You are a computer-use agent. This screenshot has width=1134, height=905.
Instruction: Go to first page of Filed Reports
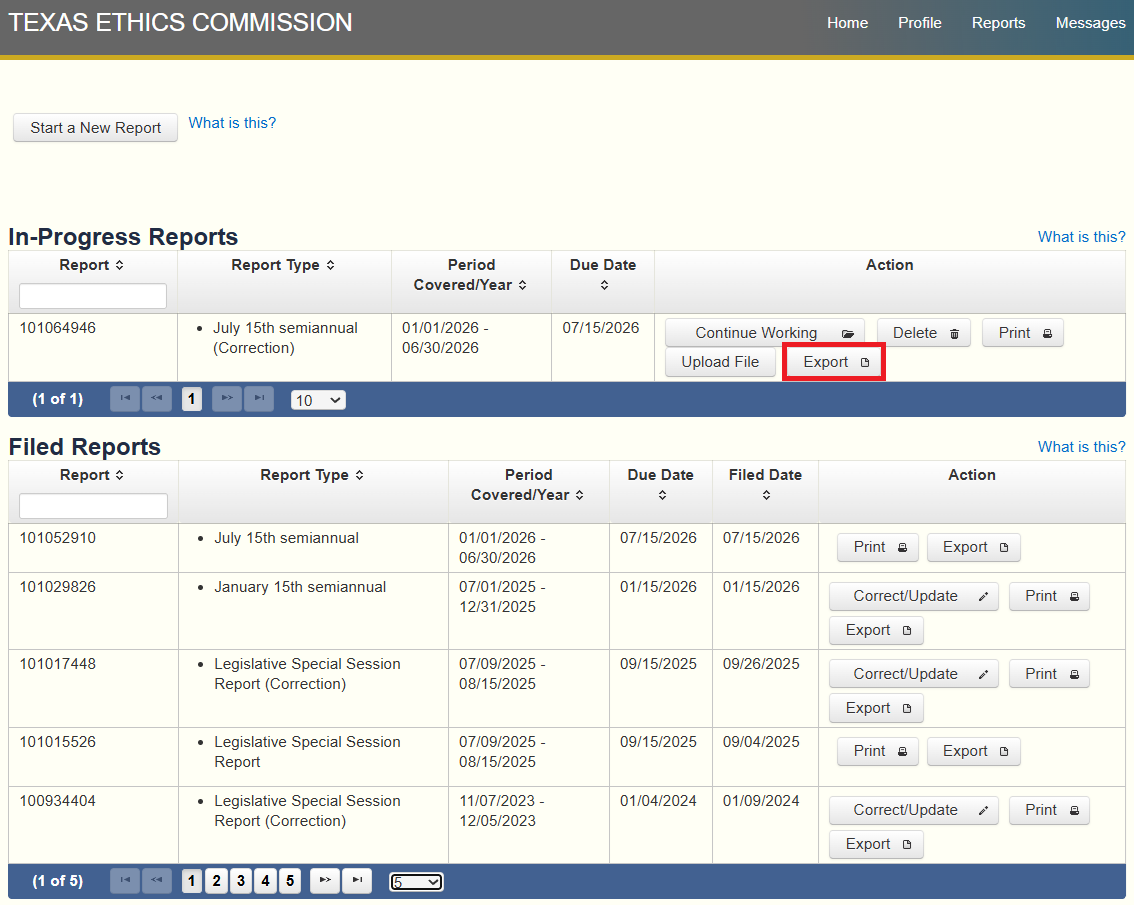coord(125,880)
